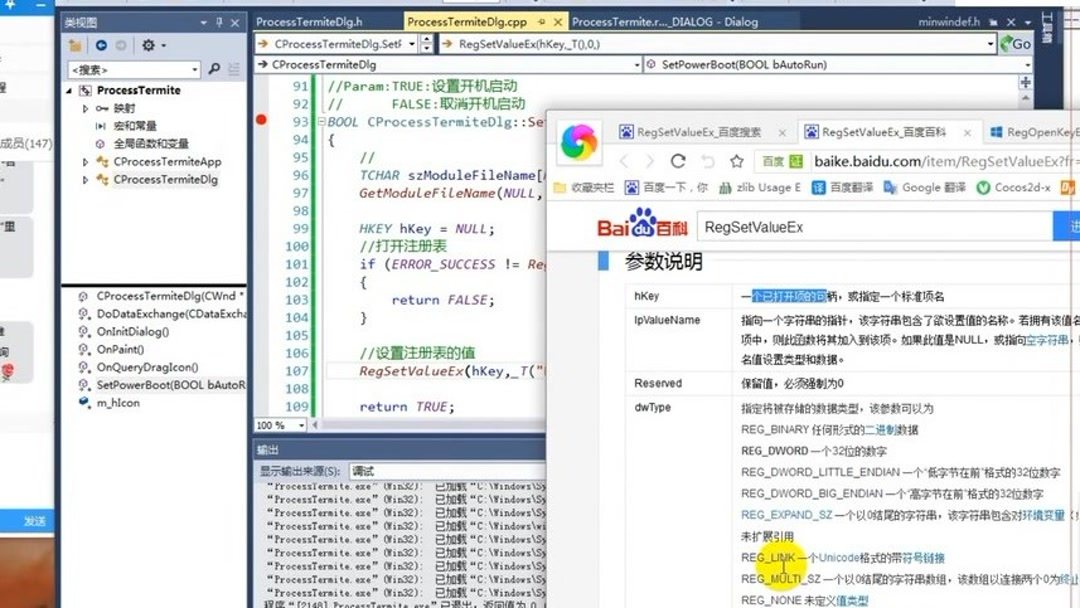This screenshot has height=608, width=1080.
Task: Click the back navigation arrow in Class View
Action: (x=101, y=45)
